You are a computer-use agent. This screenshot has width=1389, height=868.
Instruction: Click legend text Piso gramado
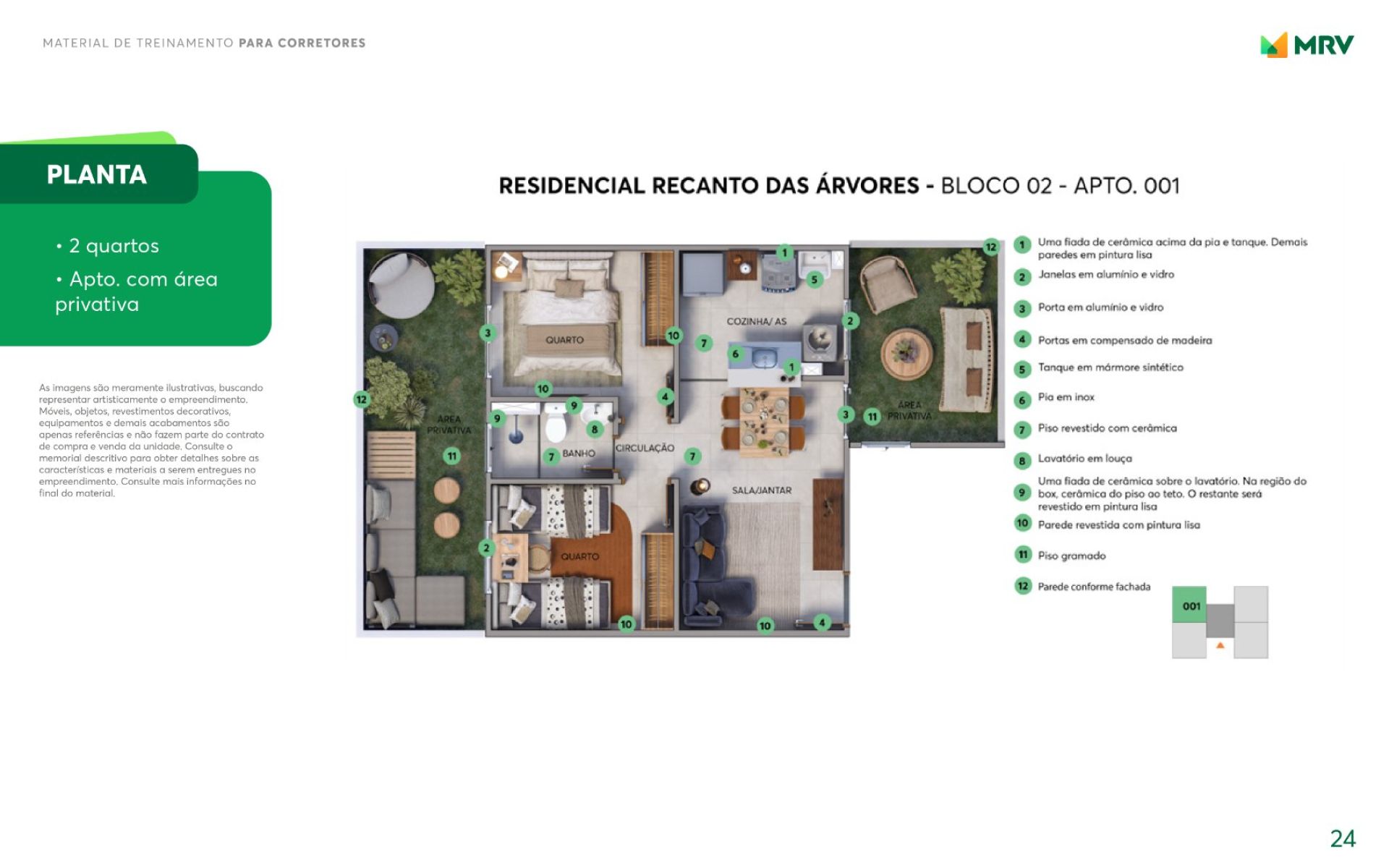1071,556
